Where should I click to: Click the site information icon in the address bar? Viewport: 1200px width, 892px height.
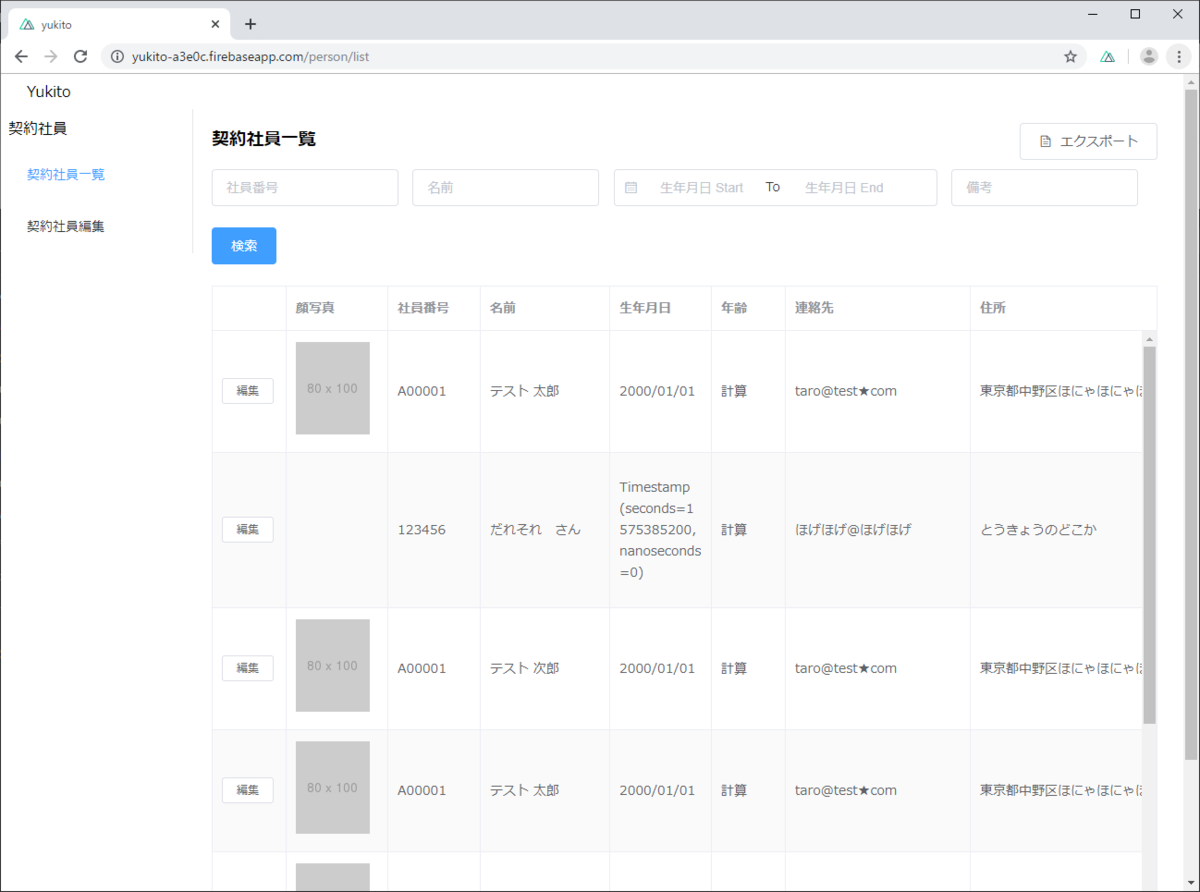[117, 57]
